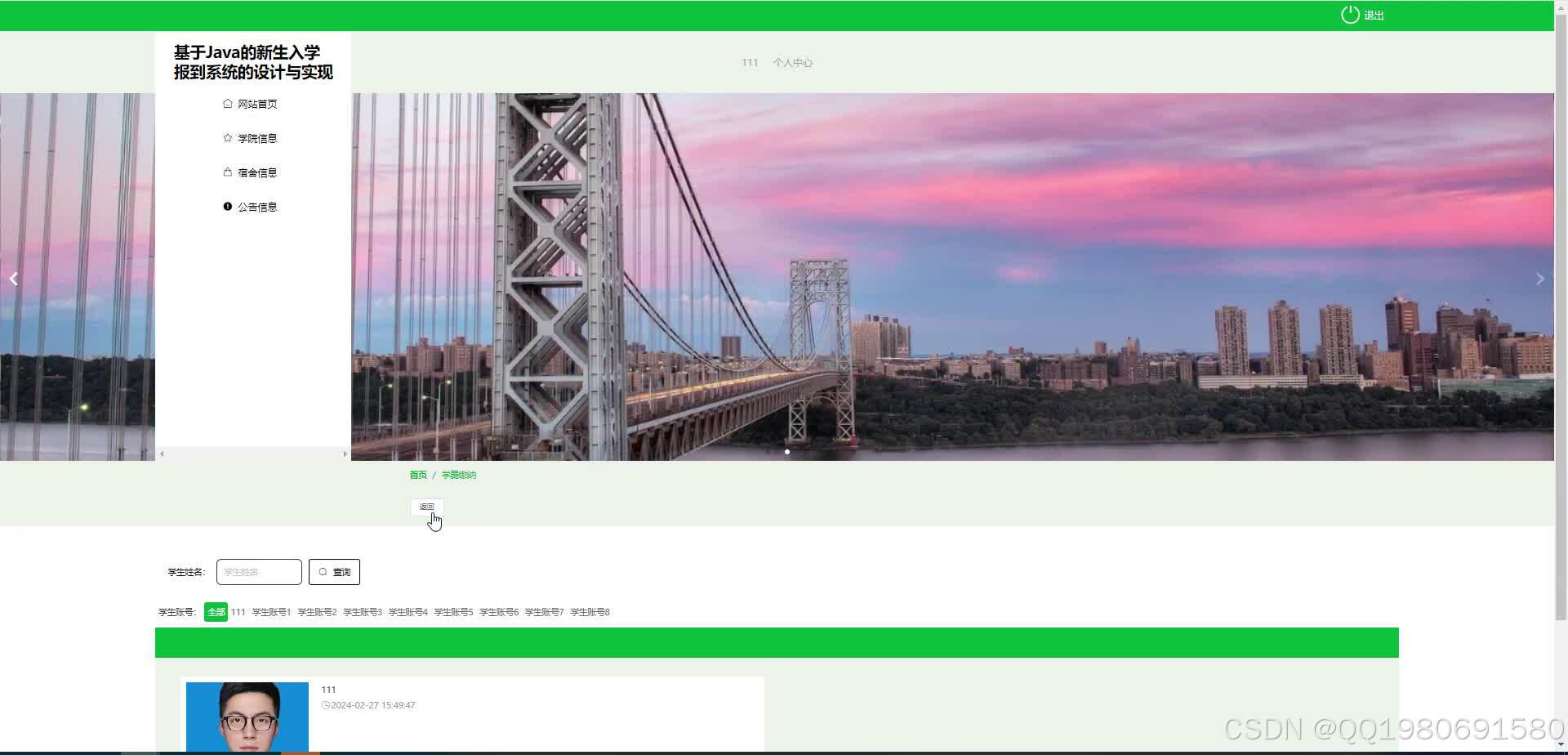The height and width of the screenshot is (755, 1568).
Task: Click the lock icon beside 宿舍信息
Action: (228, 172)
